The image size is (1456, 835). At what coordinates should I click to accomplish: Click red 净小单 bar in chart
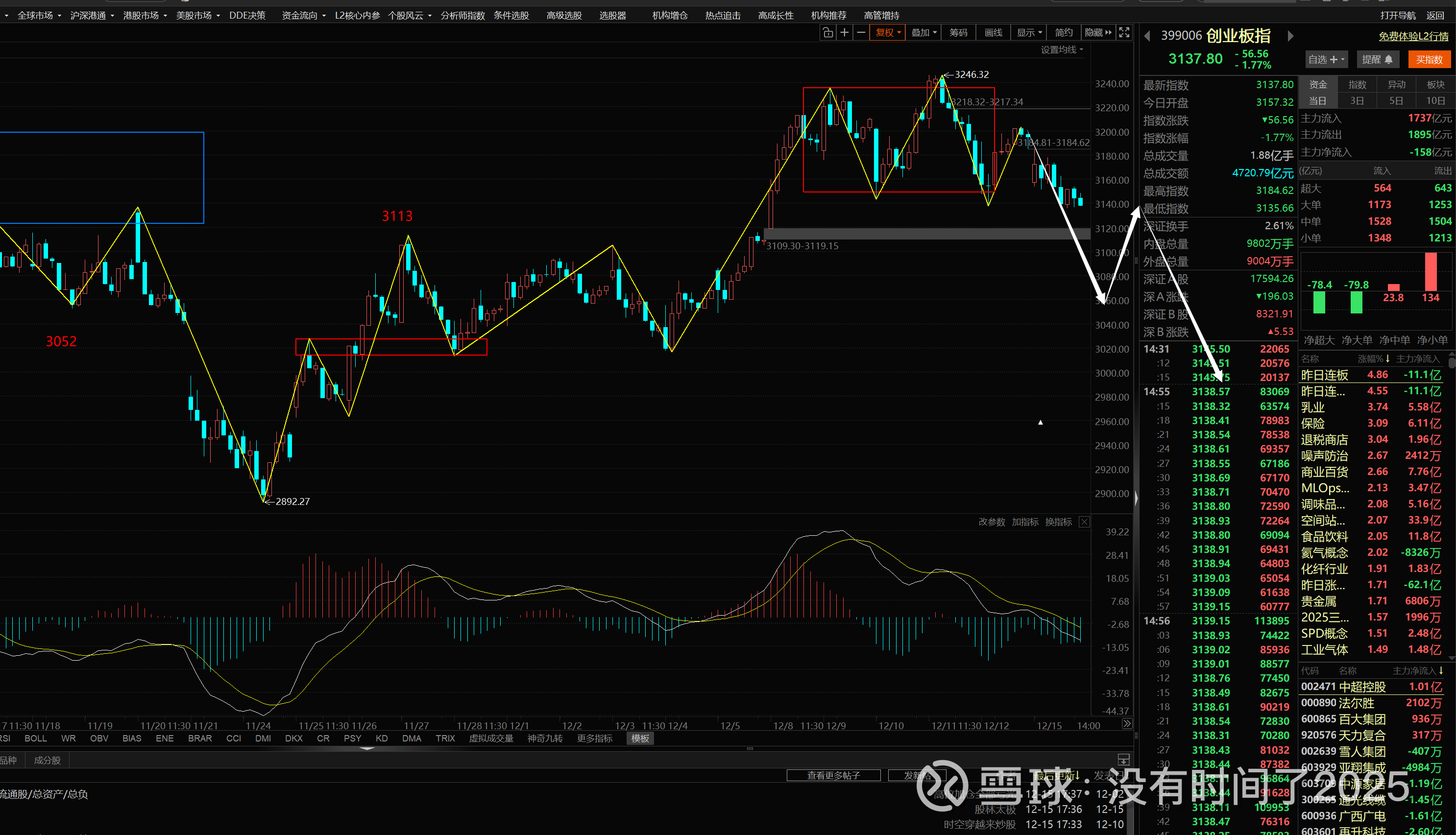coord(1431,272)
